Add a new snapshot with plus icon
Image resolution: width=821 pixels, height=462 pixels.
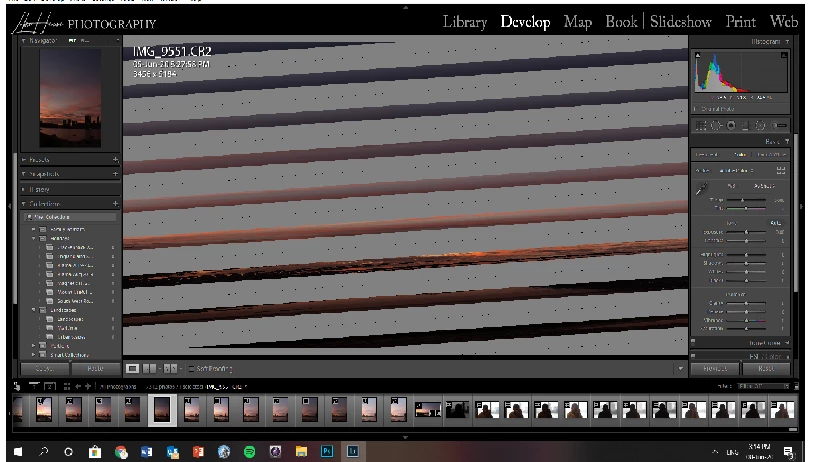[115, 174]
